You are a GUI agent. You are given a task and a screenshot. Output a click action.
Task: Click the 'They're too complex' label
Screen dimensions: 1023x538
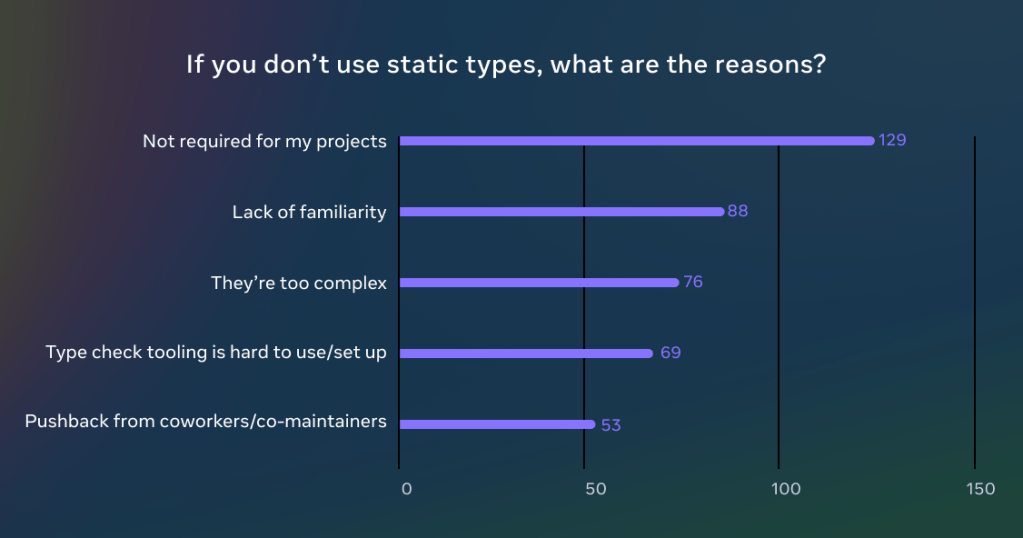click(x=298, y=283)
